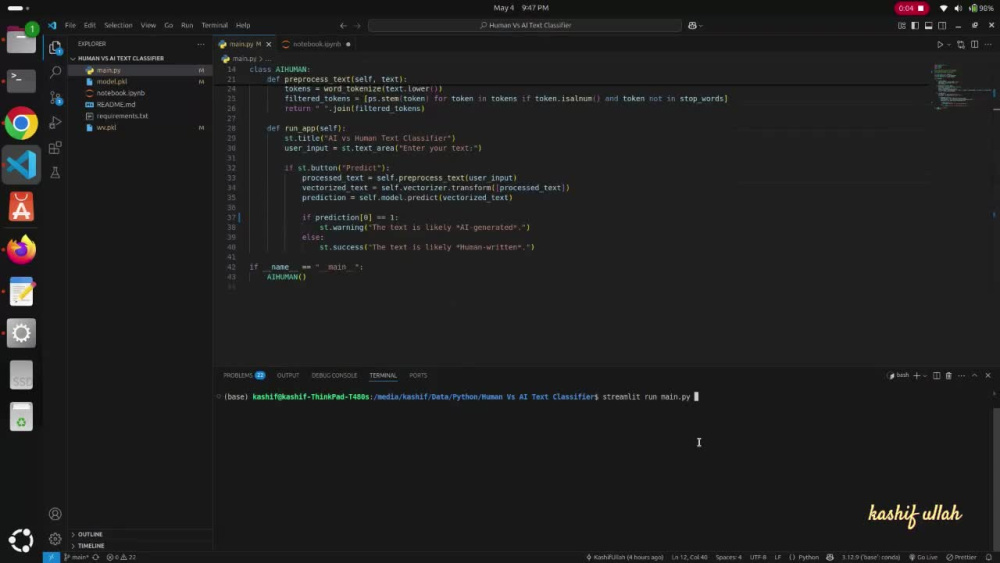Expand the Timeline section

click(x=91, y=546)
